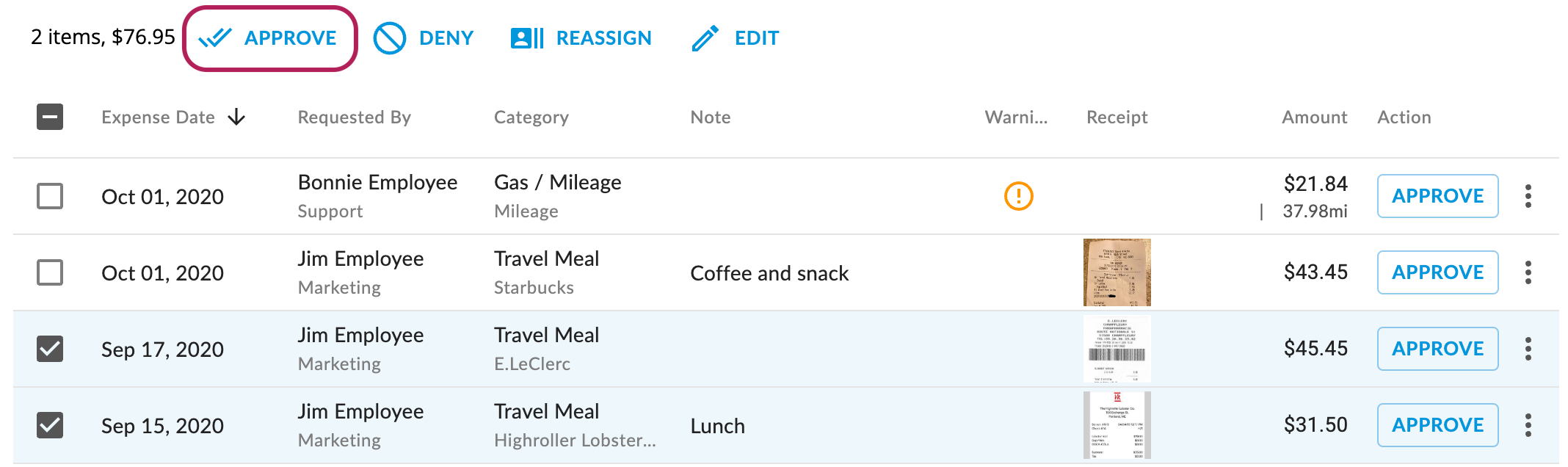Click the warning indicator on Bonnie's mileage expense
Viewport: 1568px width, 467px height.
pos(1016,197)
